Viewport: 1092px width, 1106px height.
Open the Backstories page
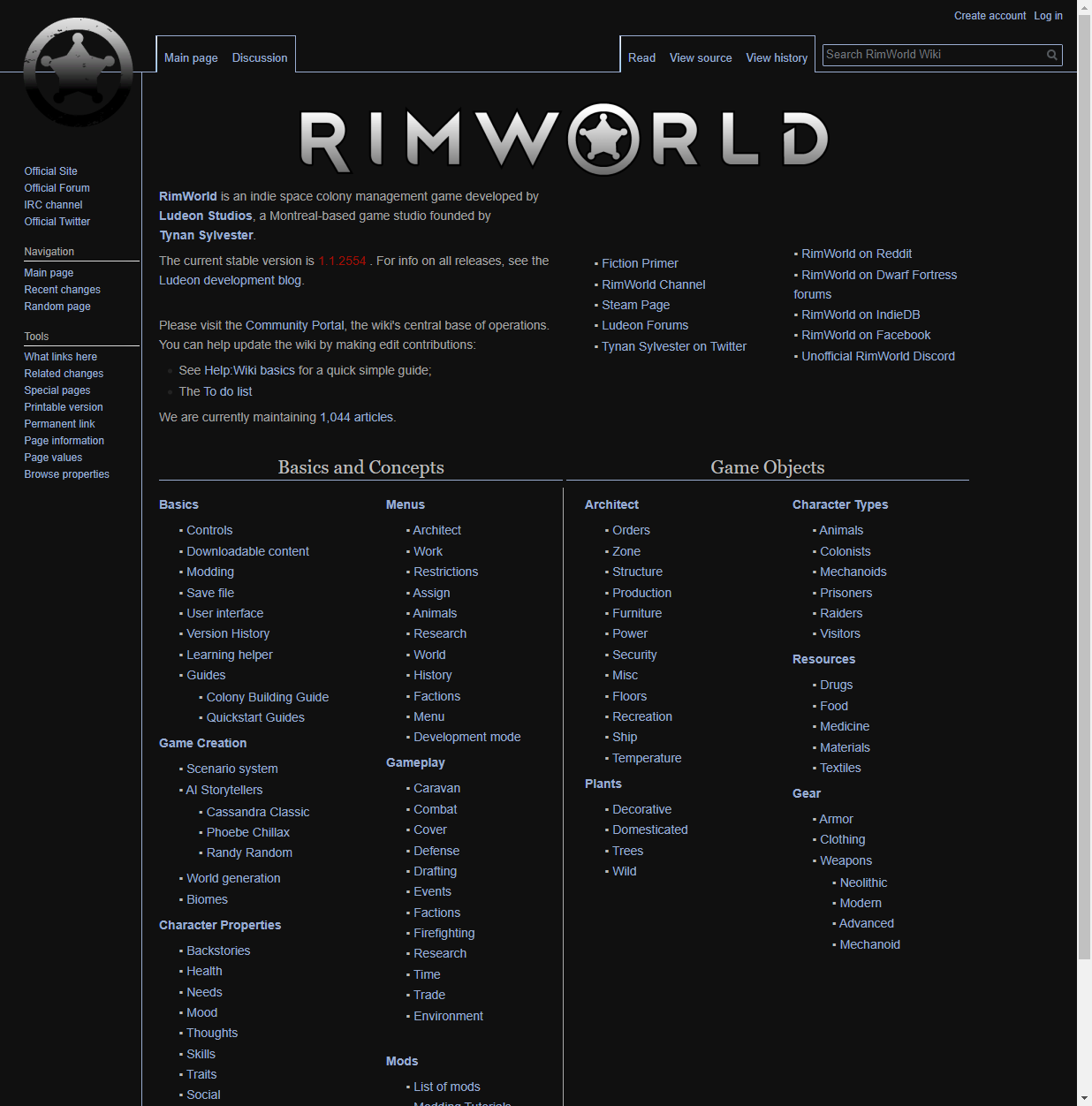click(x=218, y=951)
